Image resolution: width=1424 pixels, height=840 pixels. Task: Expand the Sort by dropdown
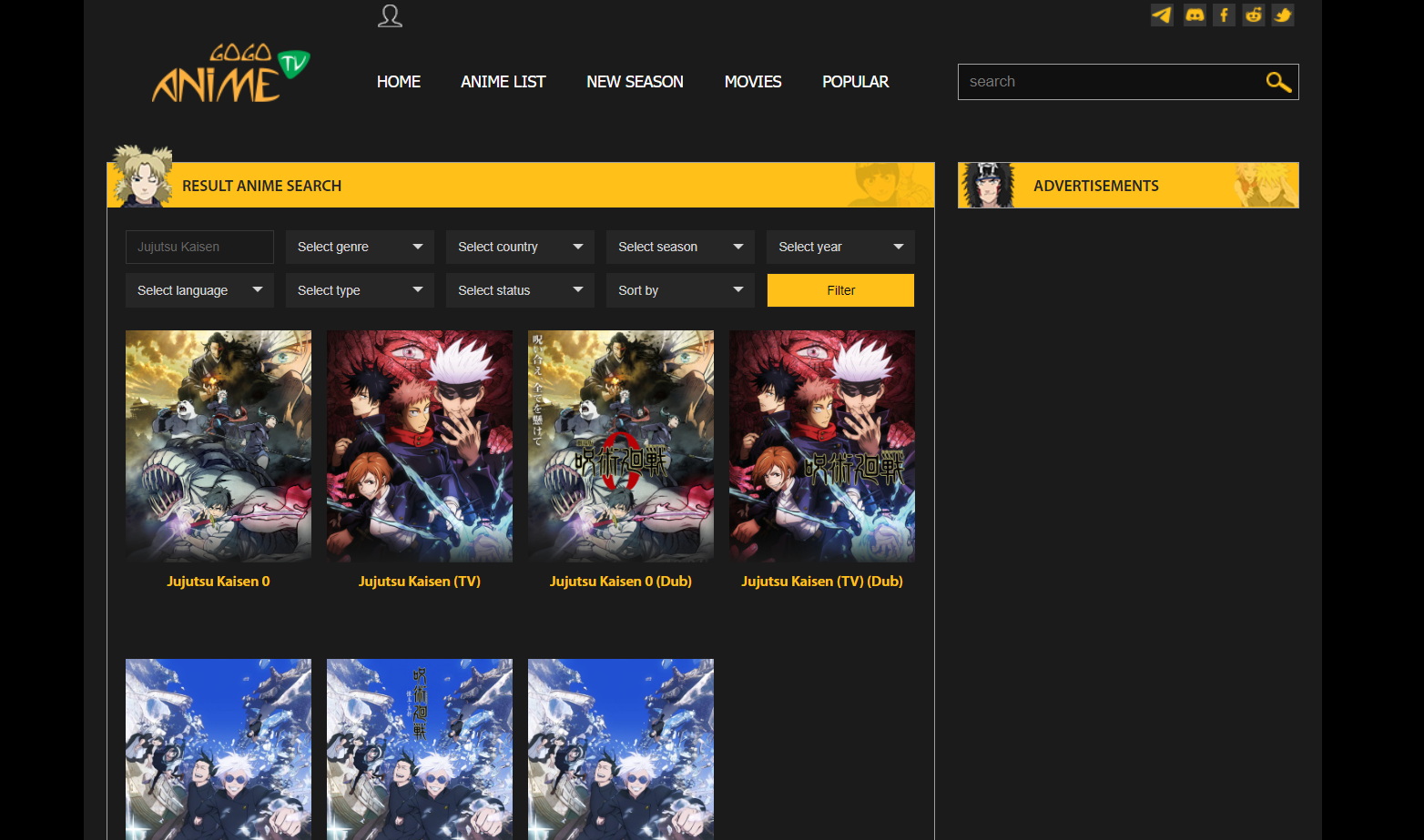[x=680, y=290]
